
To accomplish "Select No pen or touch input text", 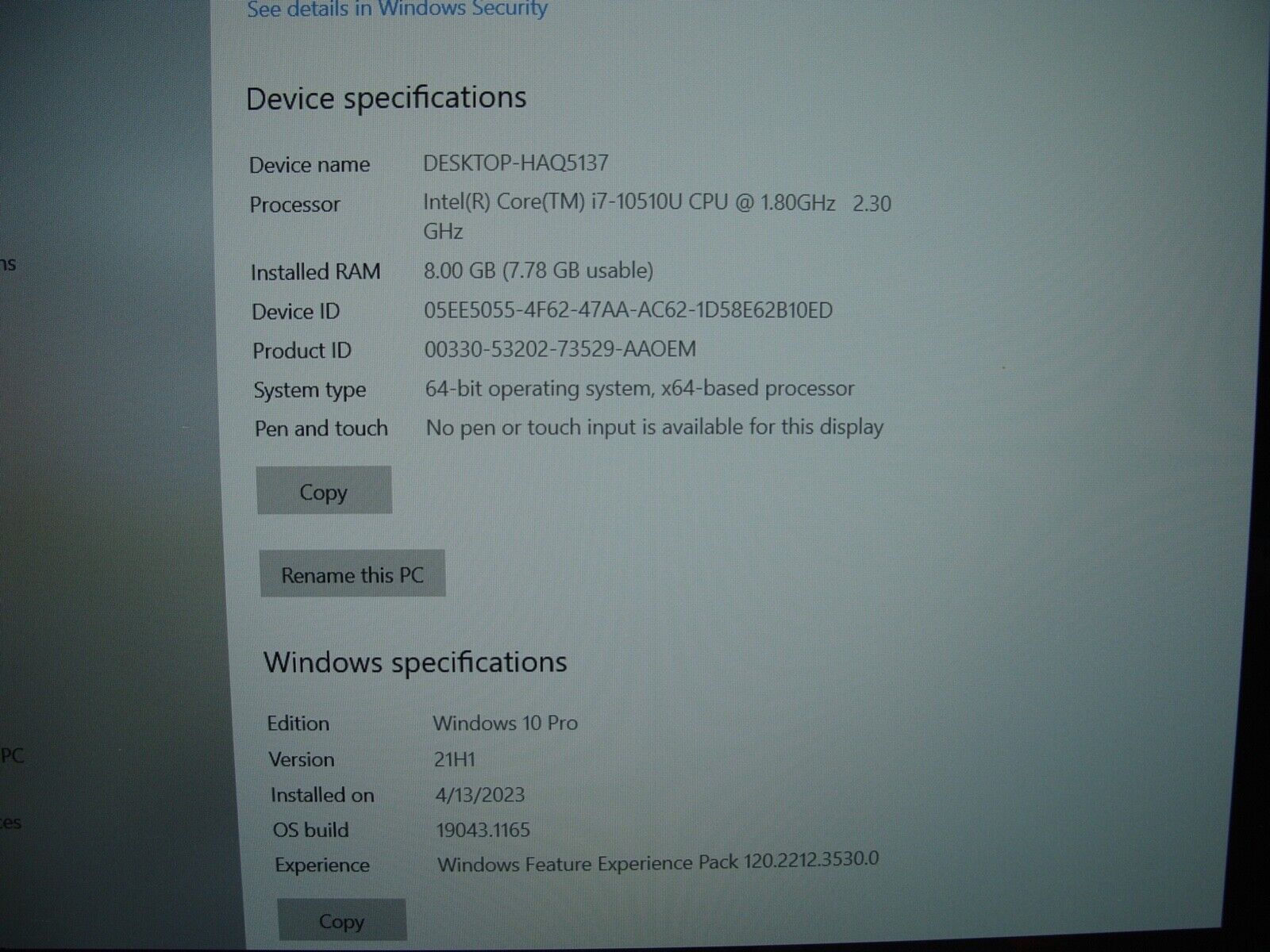I will coord(655,427).
